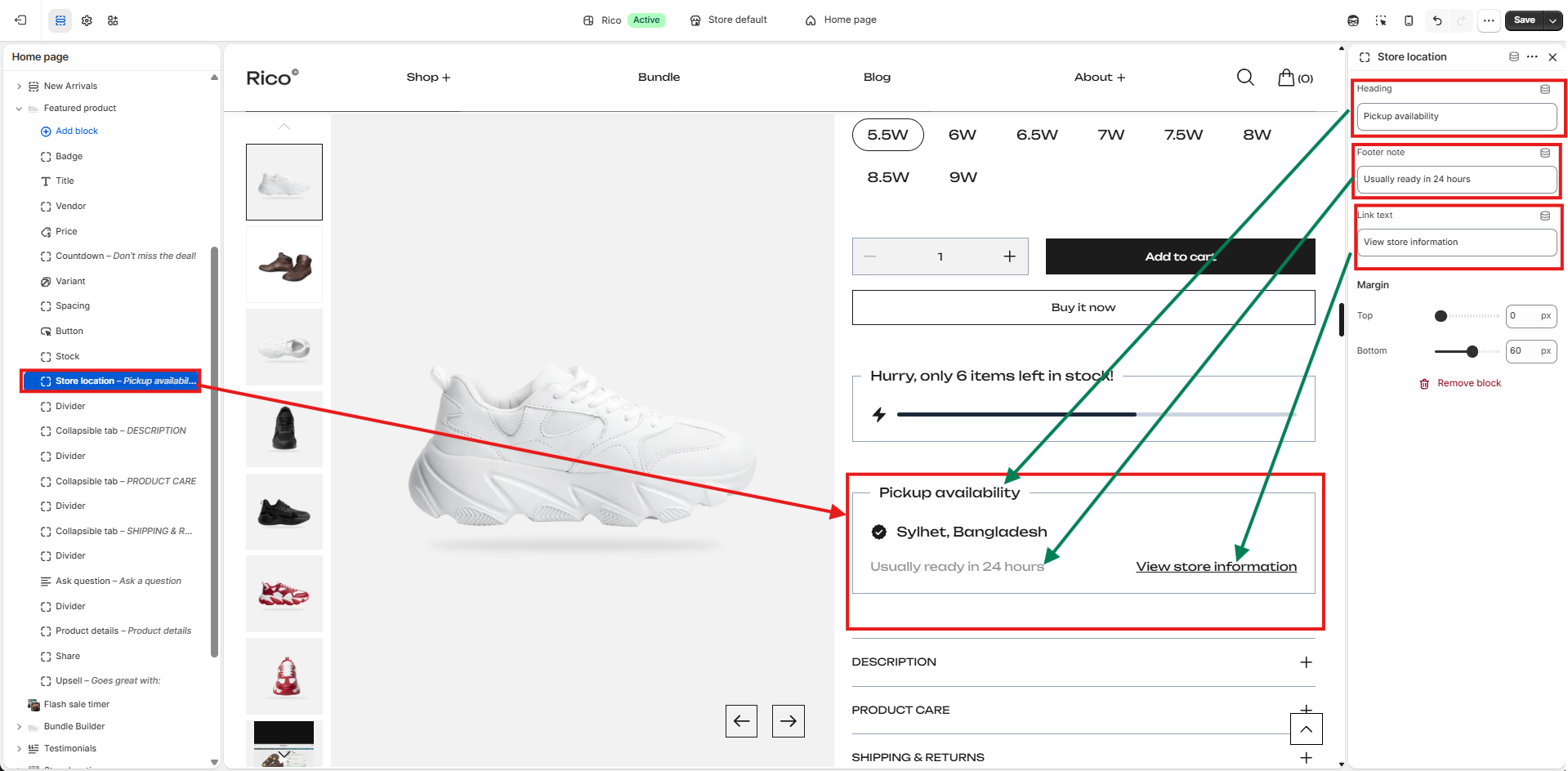Click the Save button
This screenshot has height=771, width=1568.
(1524, 20)
